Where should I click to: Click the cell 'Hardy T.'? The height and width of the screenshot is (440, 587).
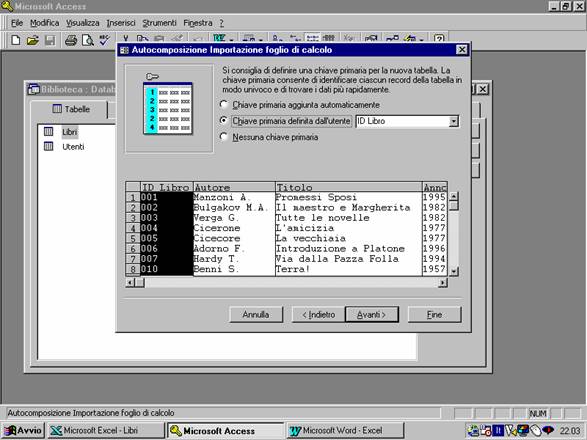pyautogui.click(x=234, y=258)
